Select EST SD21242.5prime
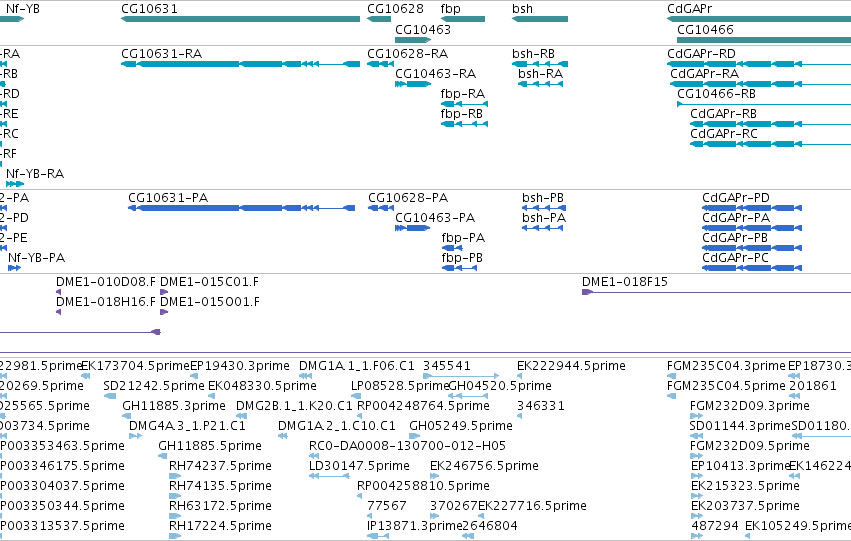The image size is (851, 541). pyautogui.click(x=110, y=396)
